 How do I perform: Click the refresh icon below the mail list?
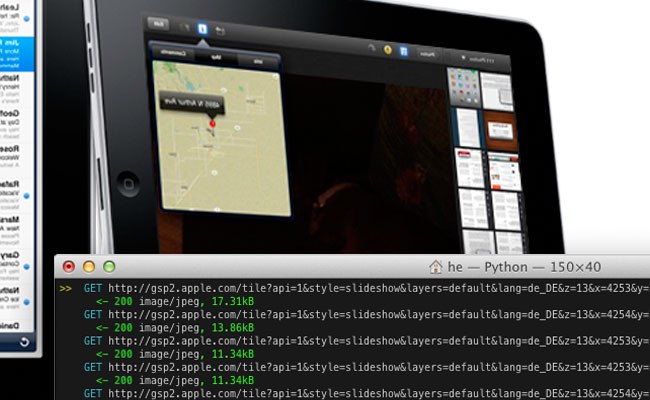click(x=24, y=343)
